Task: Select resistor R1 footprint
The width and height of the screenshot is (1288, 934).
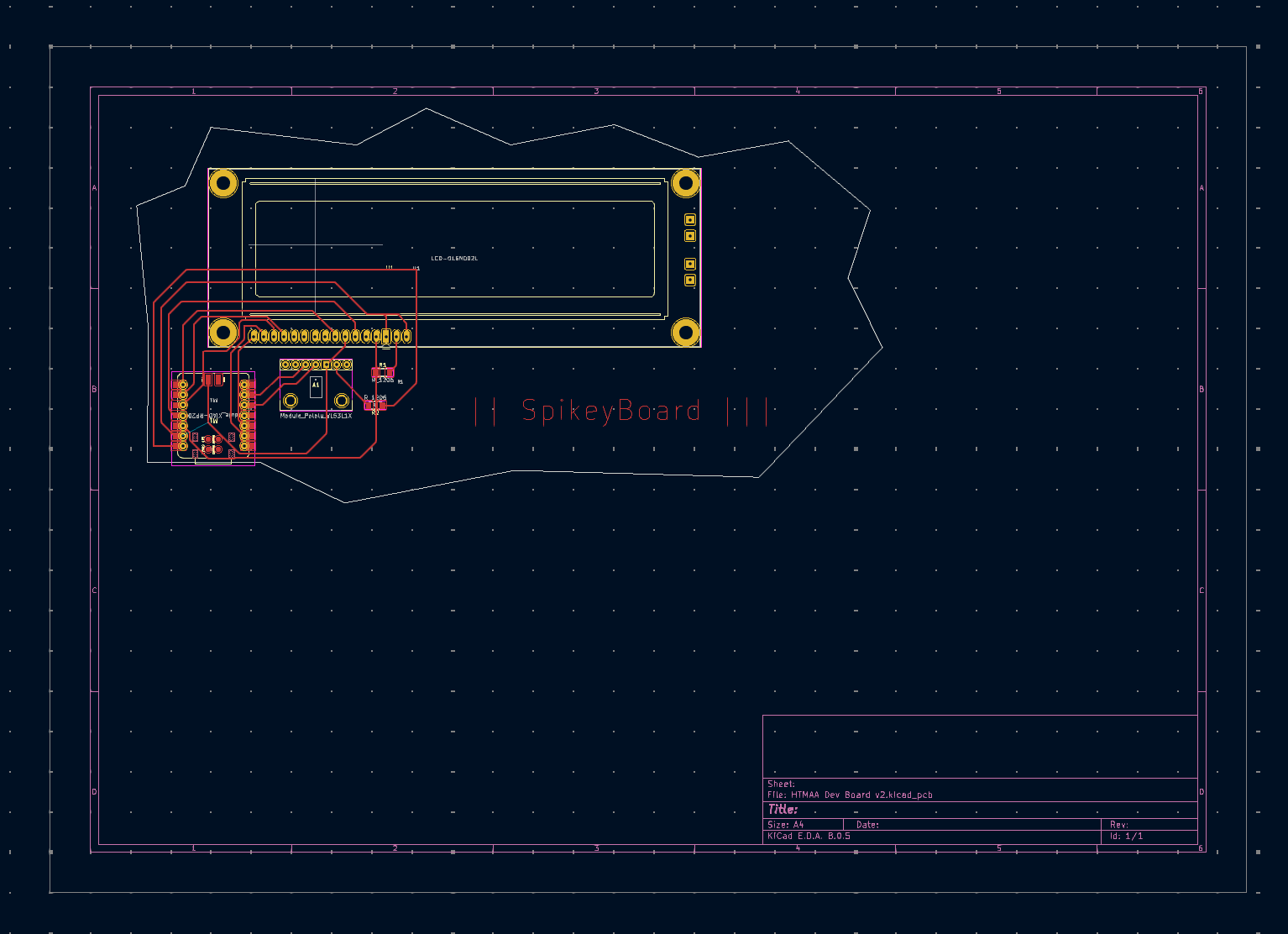Action: (x=383, y=373)
